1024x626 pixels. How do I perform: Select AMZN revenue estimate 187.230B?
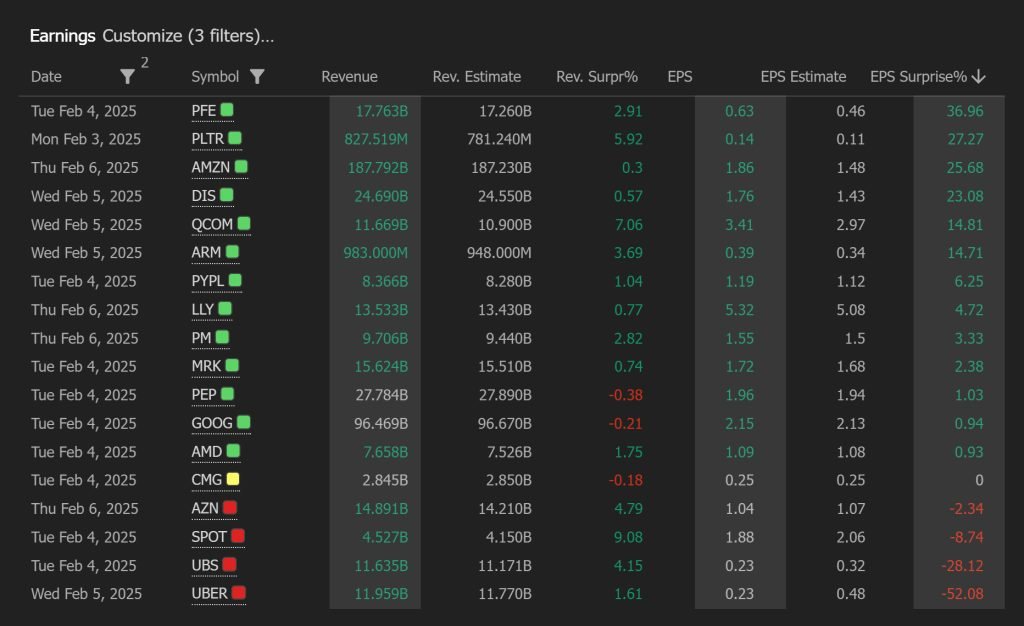tap(502, 168)
